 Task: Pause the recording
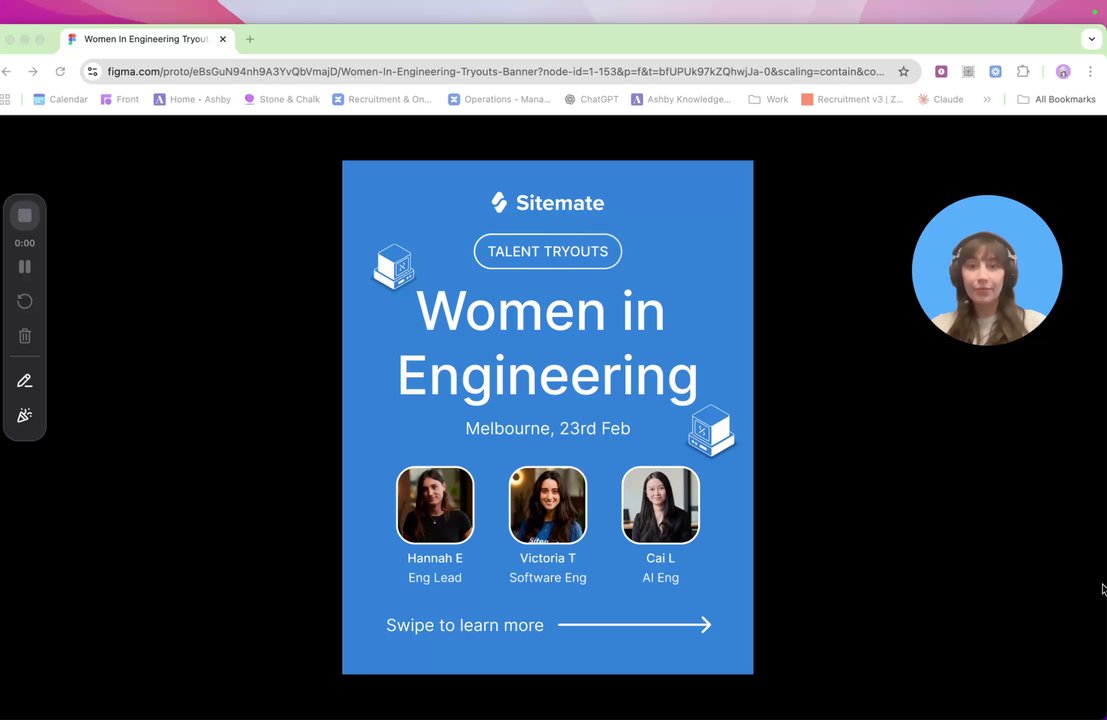point(25,267)
